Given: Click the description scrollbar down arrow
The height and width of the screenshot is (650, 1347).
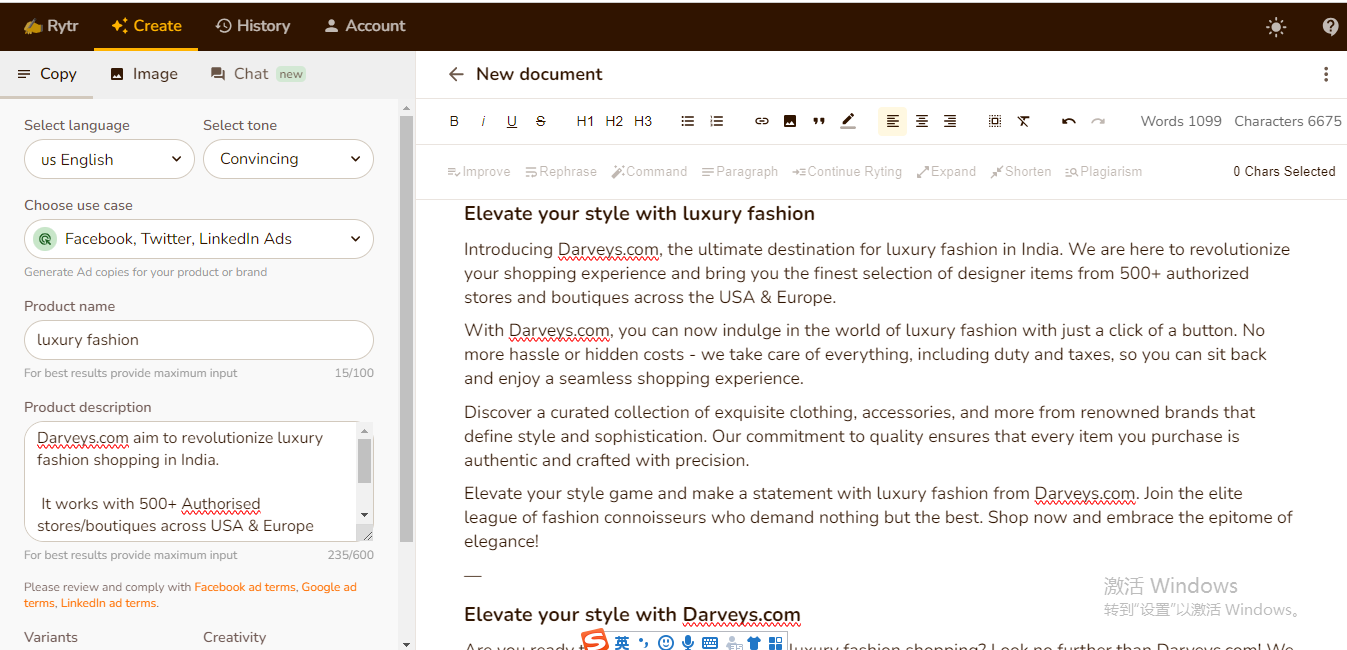Looking at the screenshot, I should tap(365, 515).
